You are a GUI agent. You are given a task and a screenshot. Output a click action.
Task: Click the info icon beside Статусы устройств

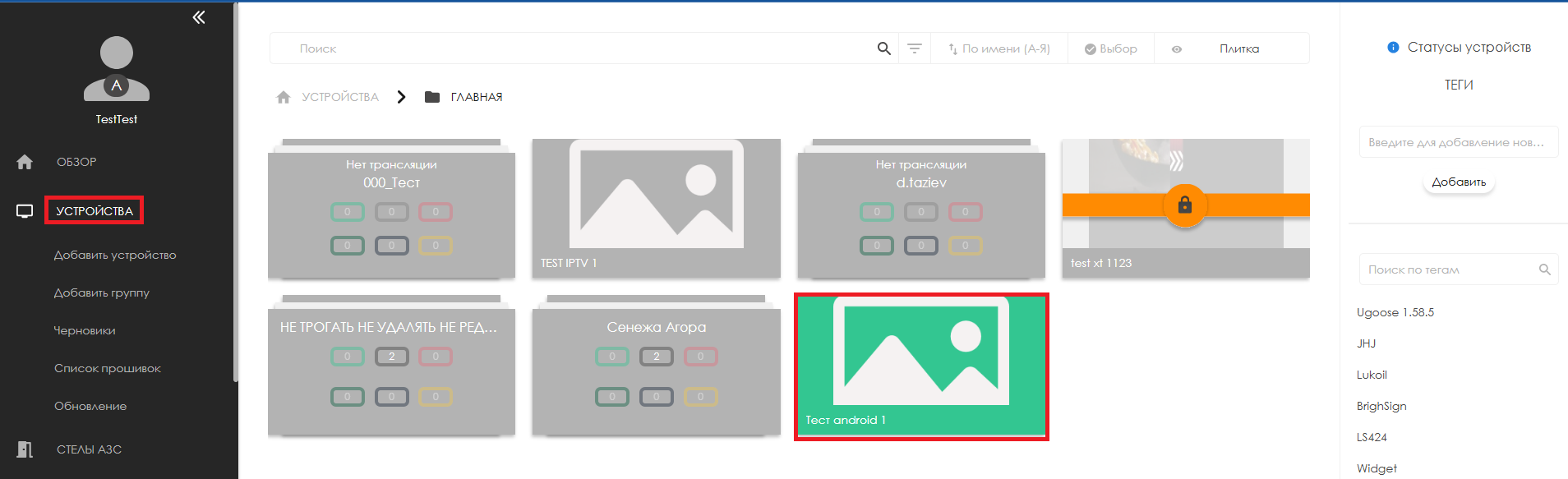[1393, 48]
